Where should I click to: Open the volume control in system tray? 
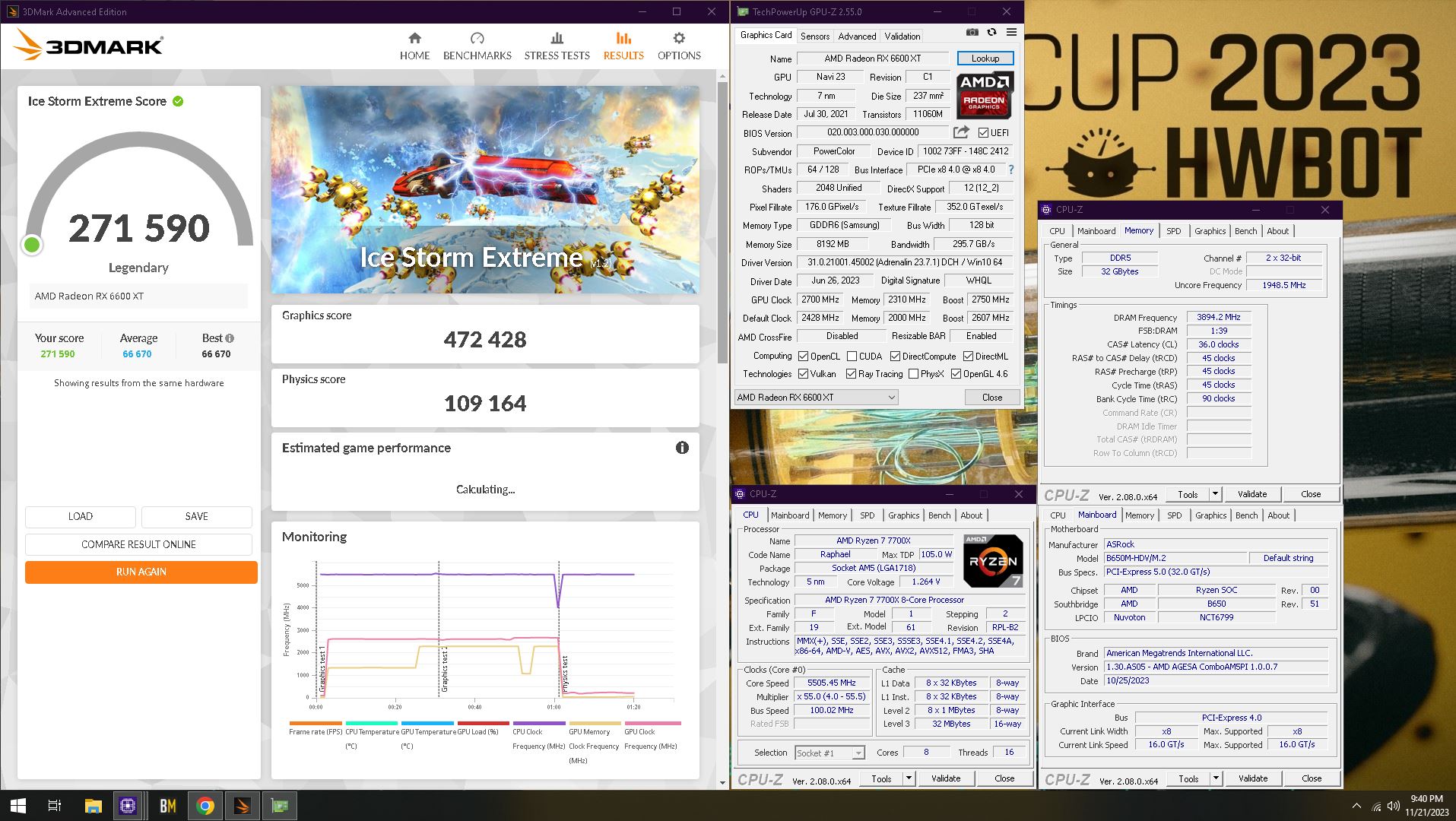1393,806
